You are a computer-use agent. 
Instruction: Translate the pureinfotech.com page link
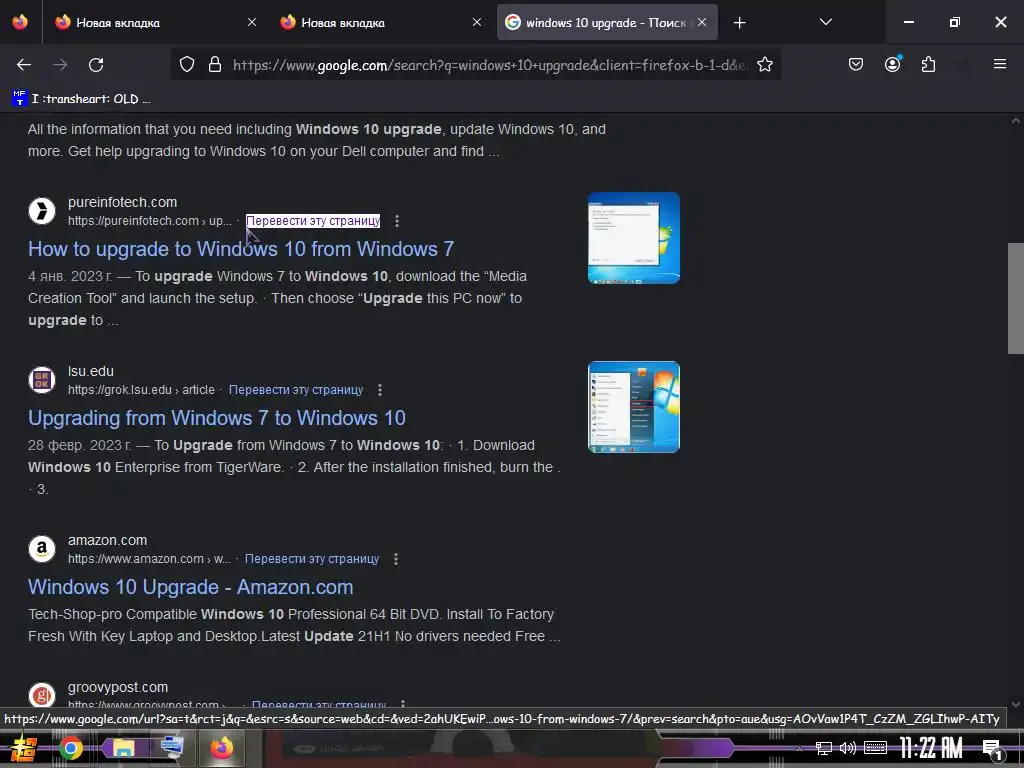tap(313, 221)
